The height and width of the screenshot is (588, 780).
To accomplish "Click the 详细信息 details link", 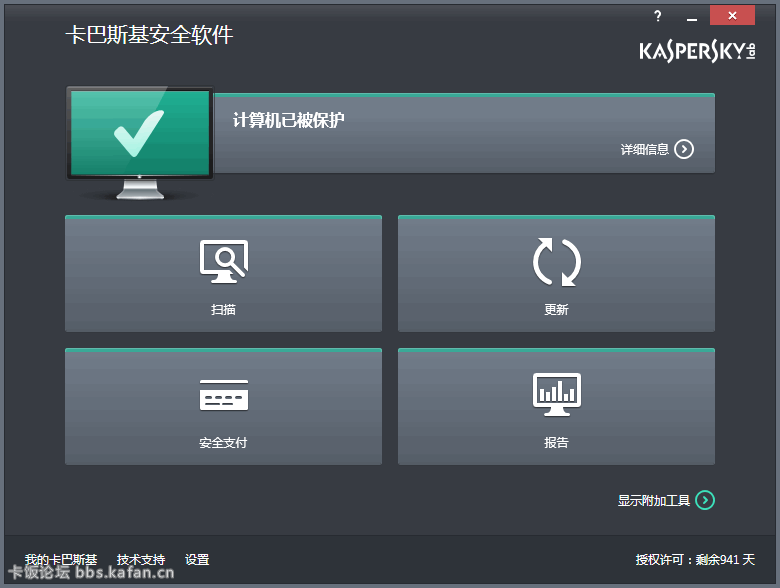I will (x=645, y=149).
